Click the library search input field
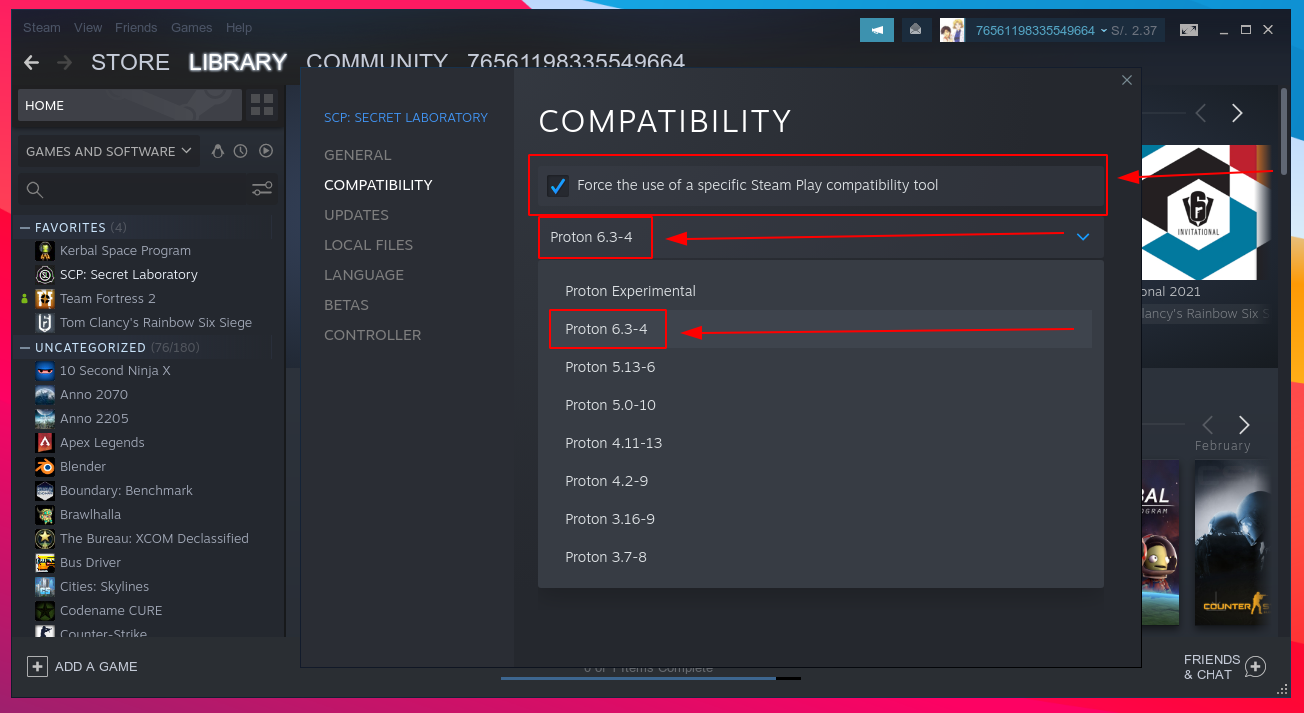Screen dimensions: 1304x713 pyautogui.click(x=146, y=190)
